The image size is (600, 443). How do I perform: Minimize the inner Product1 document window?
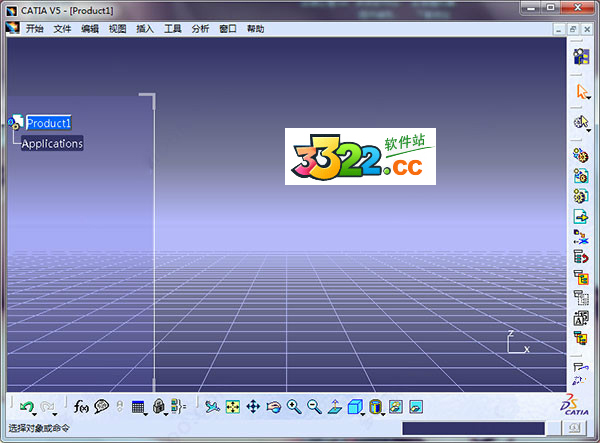[x=559, y=29]
